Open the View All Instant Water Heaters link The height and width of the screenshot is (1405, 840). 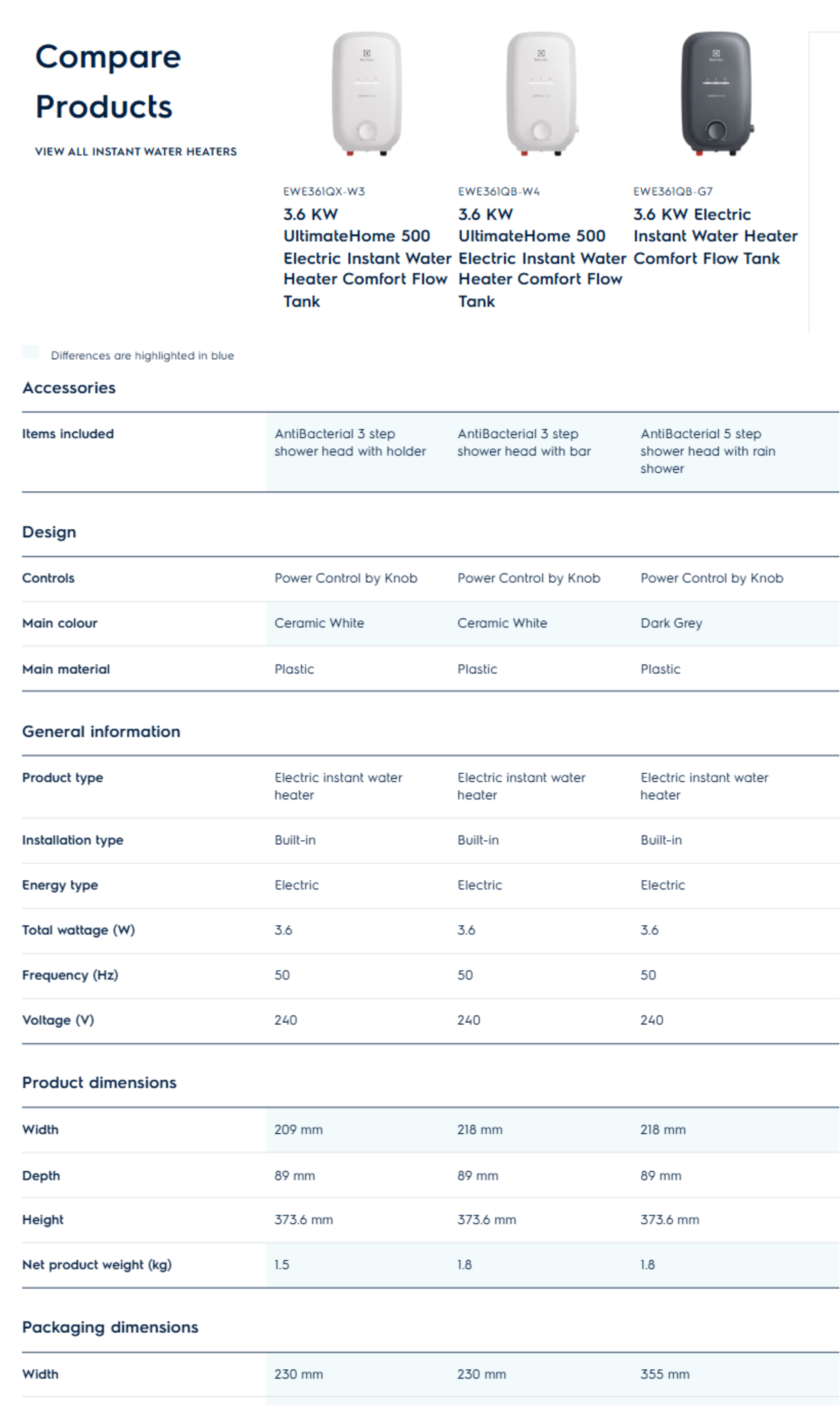click(136, 152)
